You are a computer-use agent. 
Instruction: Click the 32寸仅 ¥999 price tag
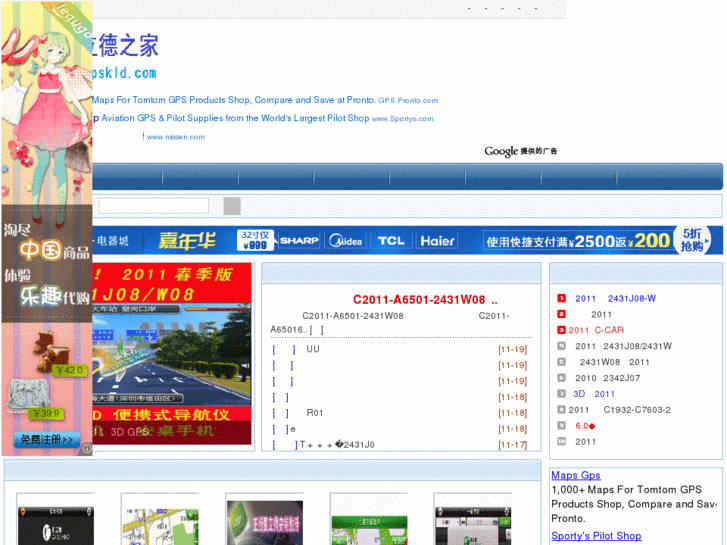tap(255, 240)
